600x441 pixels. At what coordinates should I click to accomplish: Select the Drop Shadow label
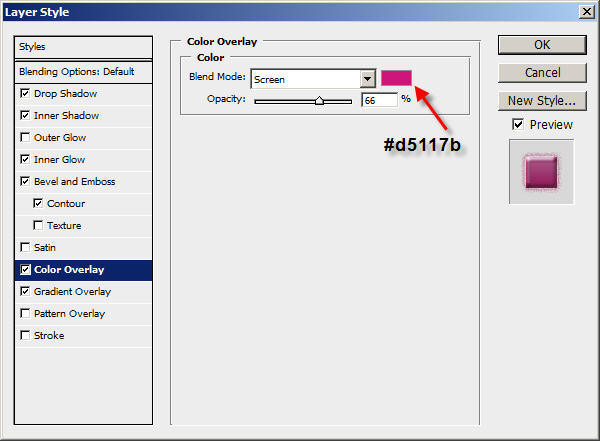65,93
